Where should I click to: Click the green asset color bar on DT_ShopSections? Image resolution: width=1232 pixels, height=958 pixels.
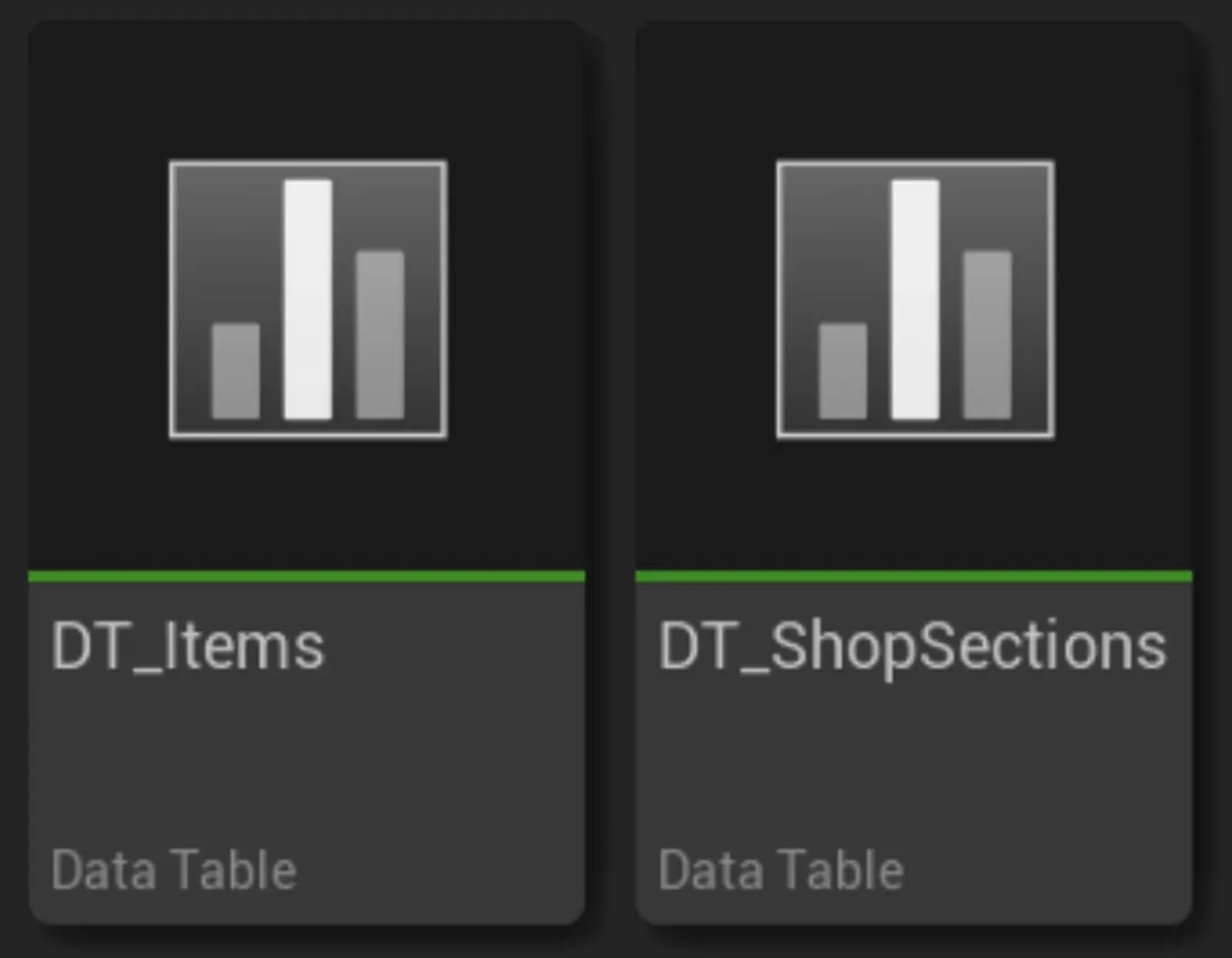(x=915, y=576)
